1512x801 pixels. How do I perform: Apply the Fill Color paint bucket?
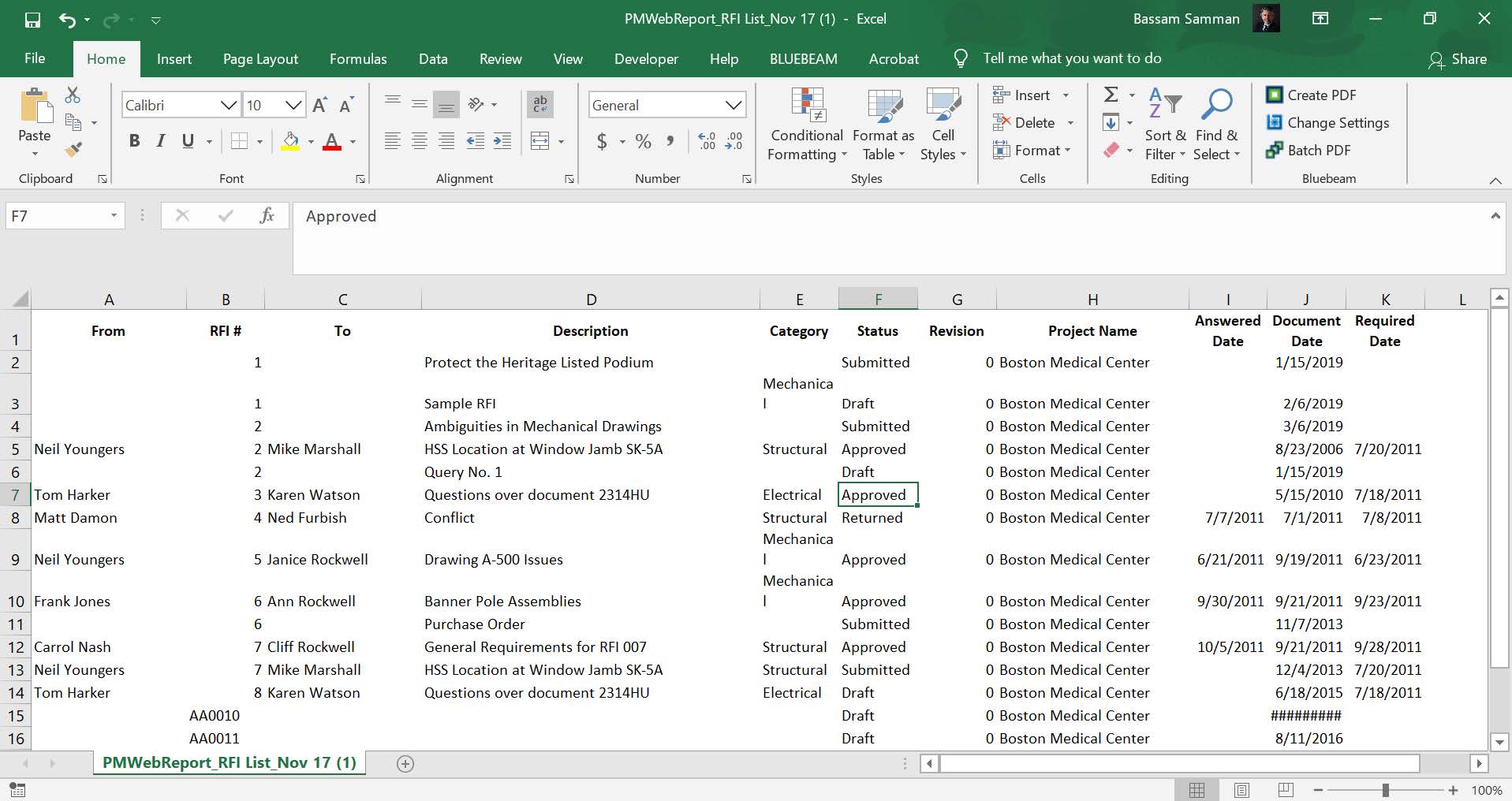(x=290, y=141)
